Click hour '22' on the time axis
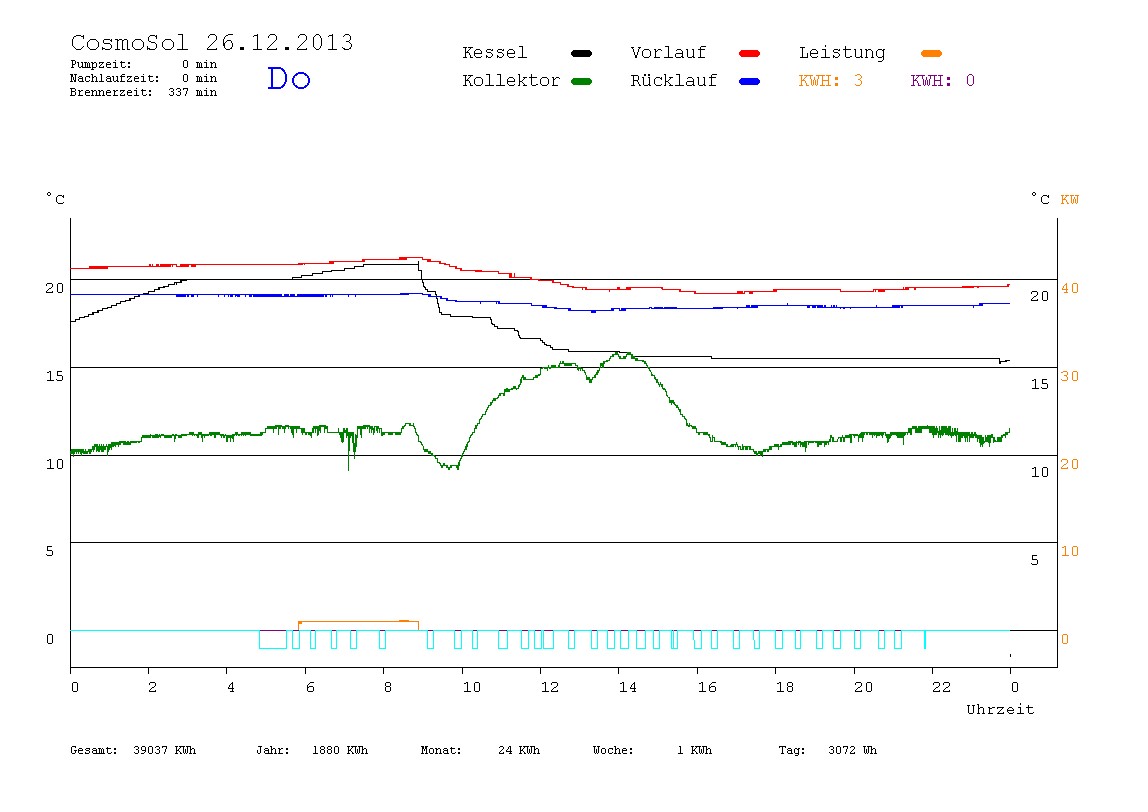This screenshot has height=812, width=1148. tap(942, 688)
